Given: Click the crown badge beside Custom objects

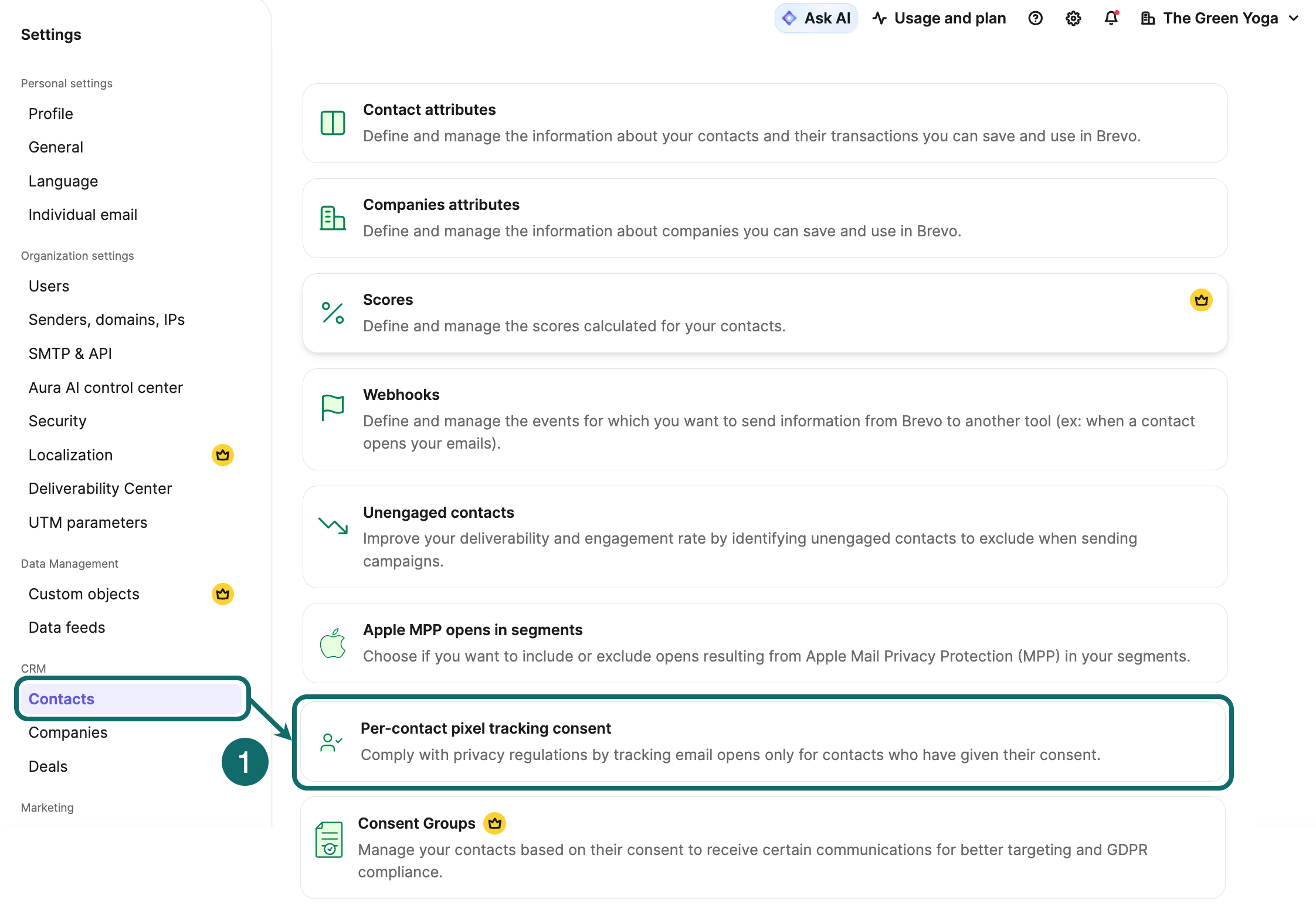Looking at the screenshot, I should 223,594.
